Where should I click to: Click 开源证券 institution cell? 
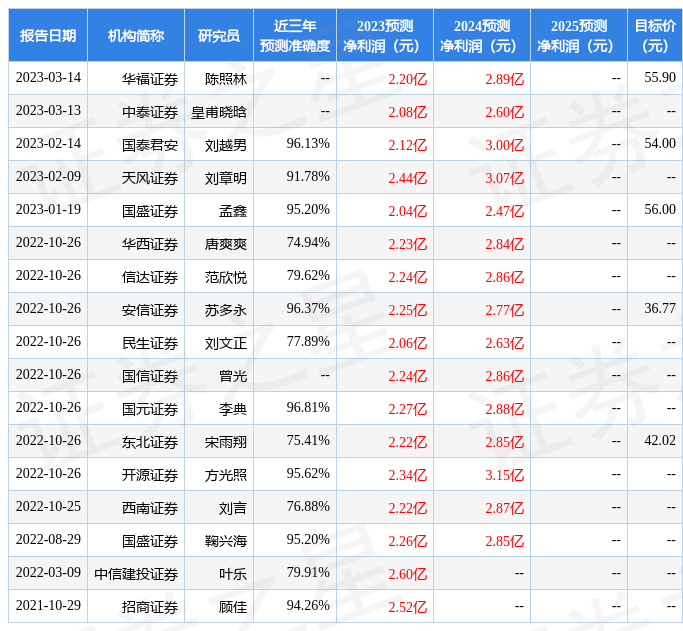tap(150, 476)
